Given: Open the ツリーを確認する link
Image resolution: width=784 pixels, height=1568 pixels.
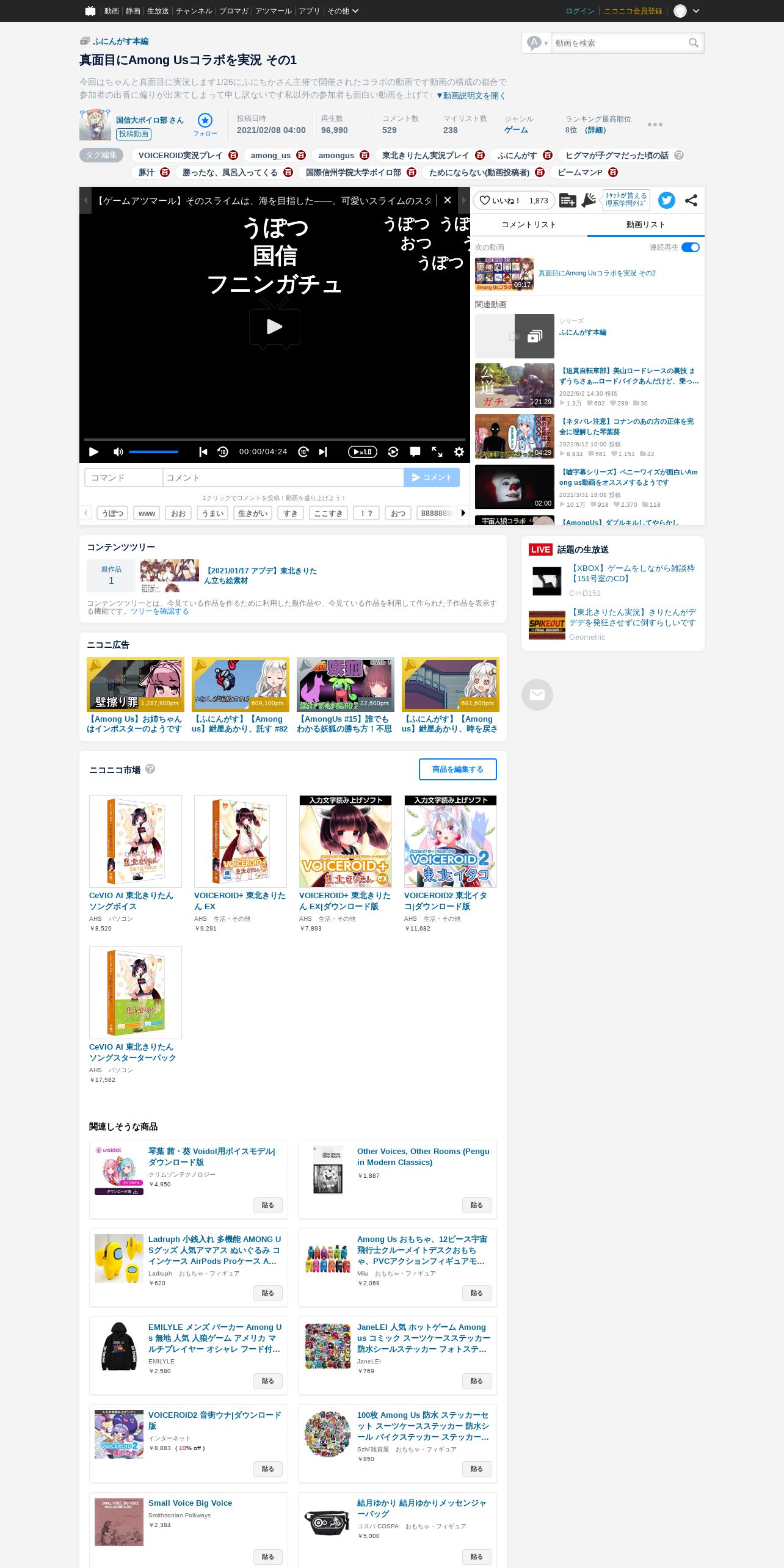Looking at the screenshot, I should [x=159, y=611].
